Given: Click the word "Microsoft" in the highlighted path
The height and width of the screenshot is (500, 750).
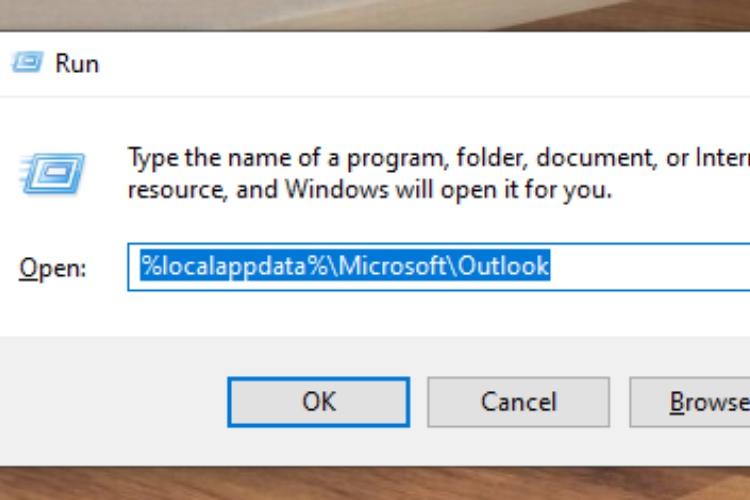Looking at the screenshot, I should [x=392, y=266].
